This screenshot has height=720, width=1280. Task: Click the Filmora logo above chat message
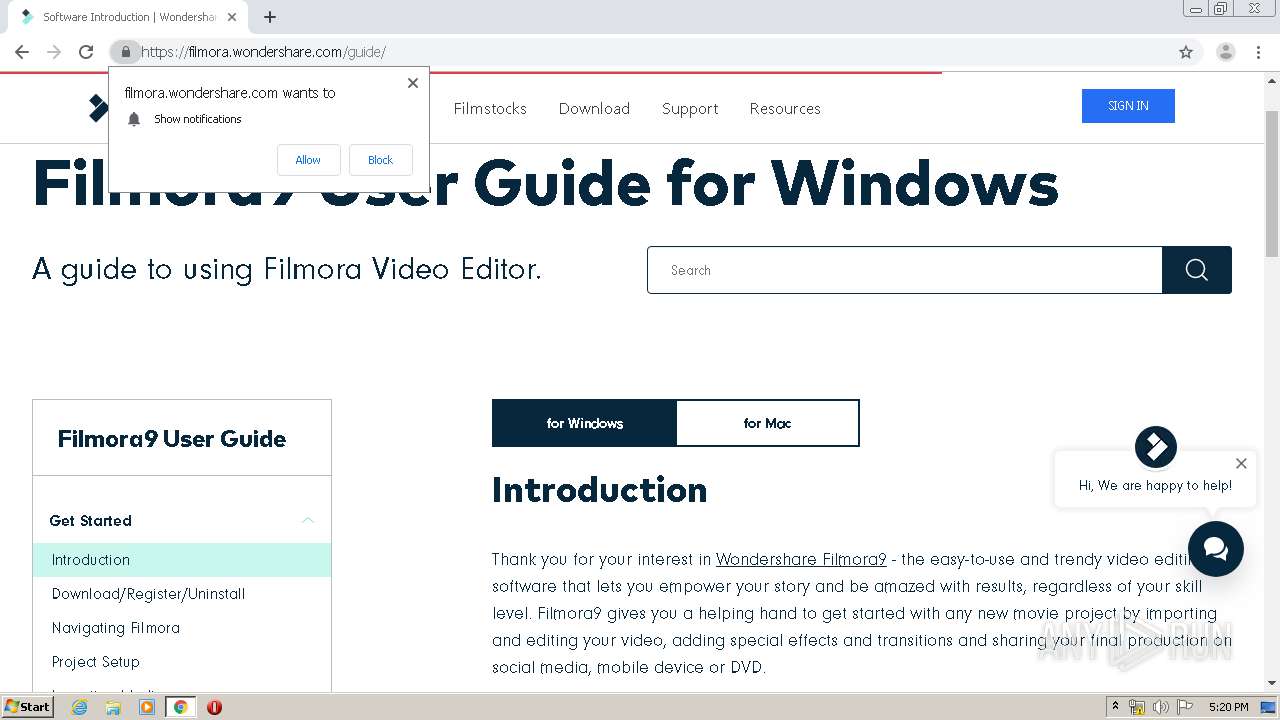pyautogui.click(x=1156, y=447)
